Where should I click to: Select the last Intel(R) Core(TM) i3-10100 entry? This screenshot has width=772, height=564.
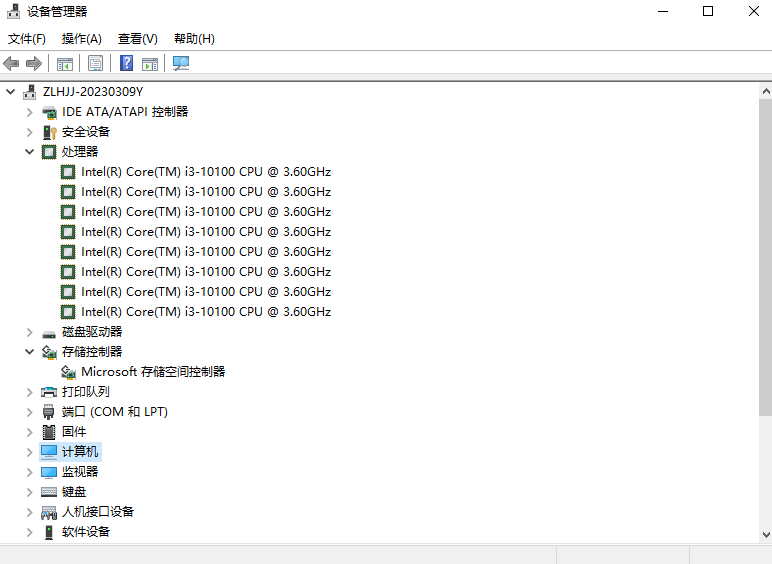[x=206, y=312]
